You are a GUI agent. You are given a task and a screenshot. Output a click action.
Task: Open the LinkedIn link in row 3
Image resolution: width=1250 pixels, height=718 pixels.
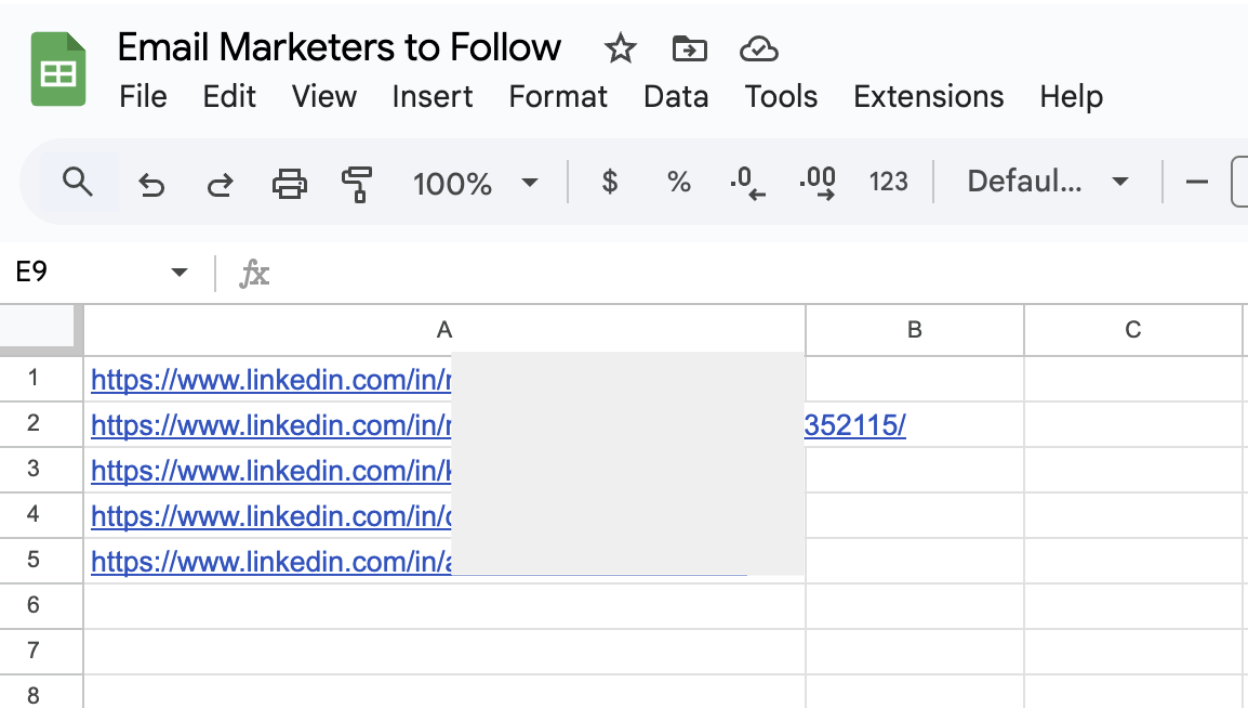tap(271, 471)
